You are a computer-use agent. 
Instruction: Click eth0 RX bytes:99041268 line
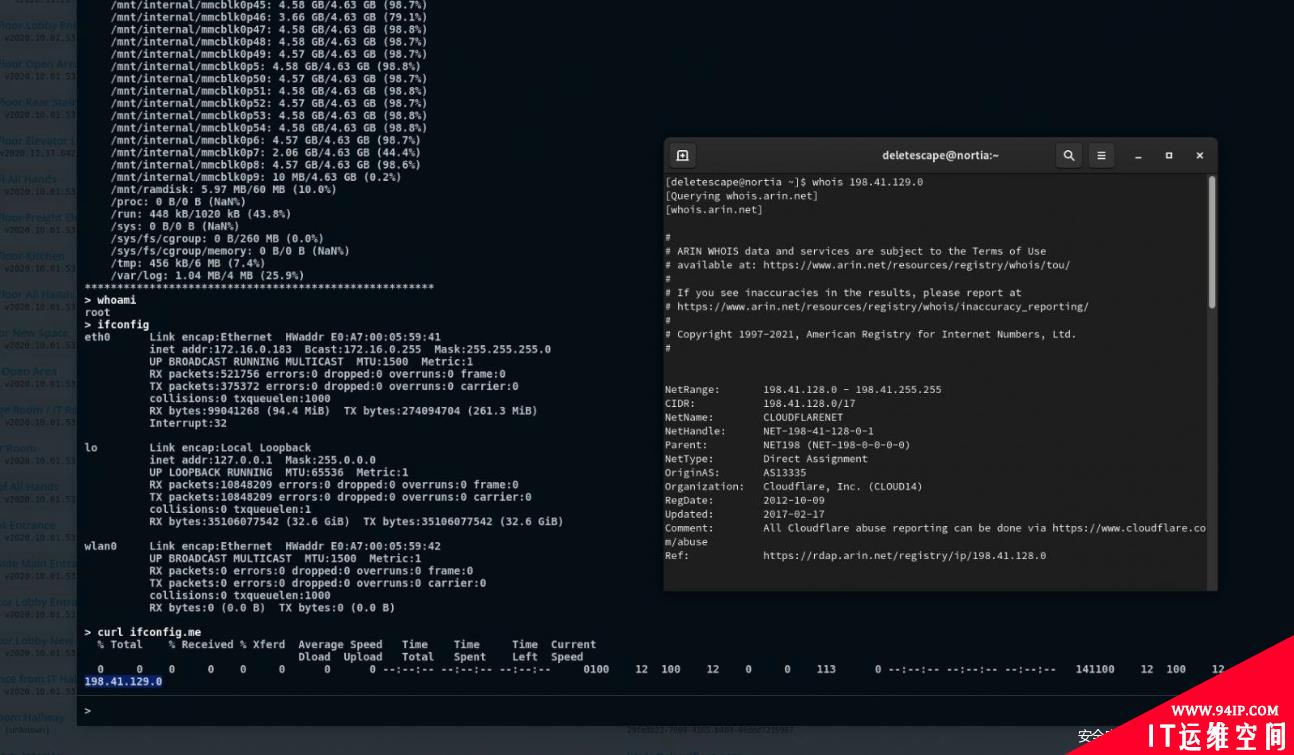click(x=343, y=411)
